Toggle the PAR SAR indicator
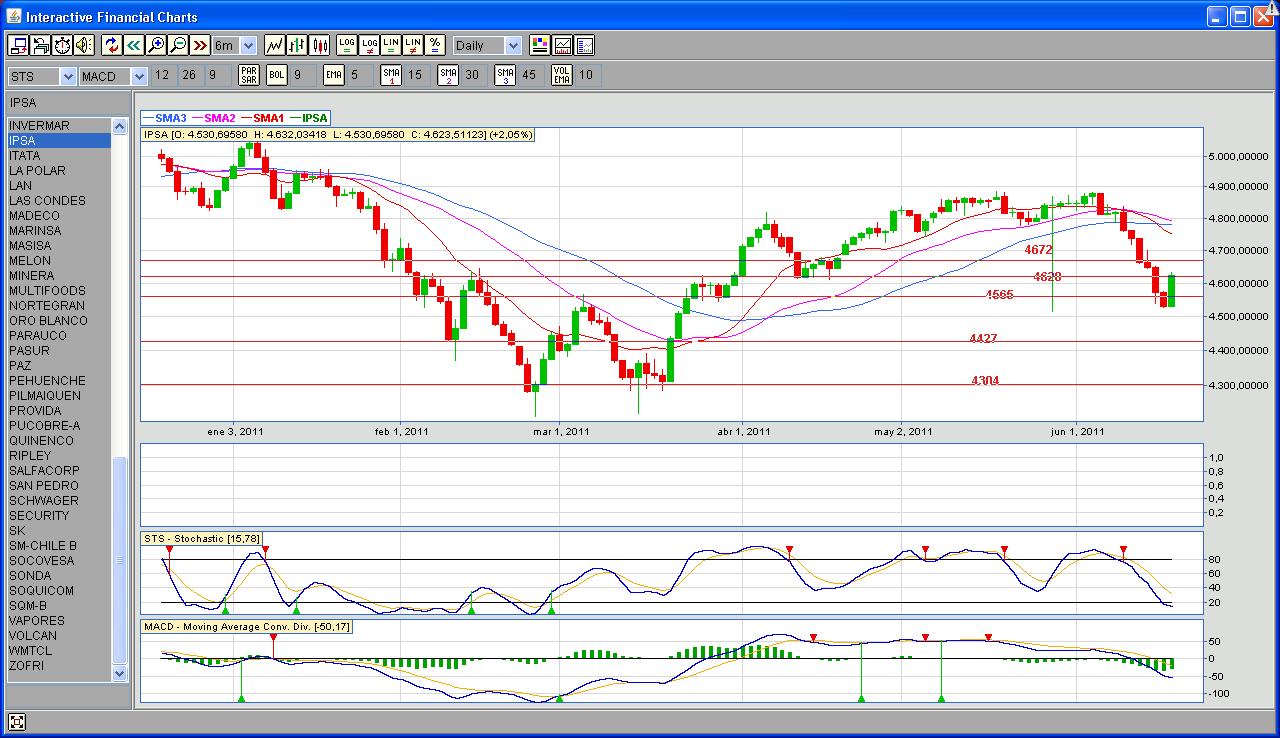1280x738 pixels. (x=249, y=75)
